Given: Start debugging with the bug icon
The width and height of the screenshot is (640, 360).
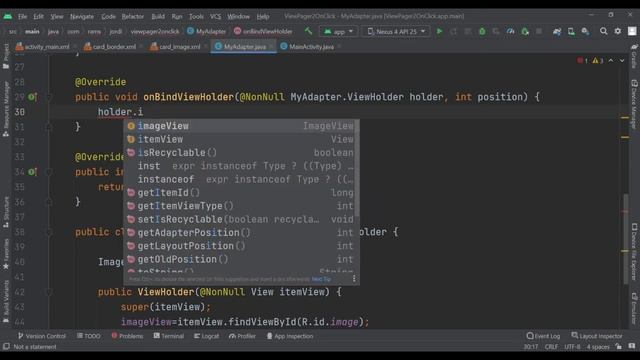Looking at the screenshot, I should pos(482,31).
